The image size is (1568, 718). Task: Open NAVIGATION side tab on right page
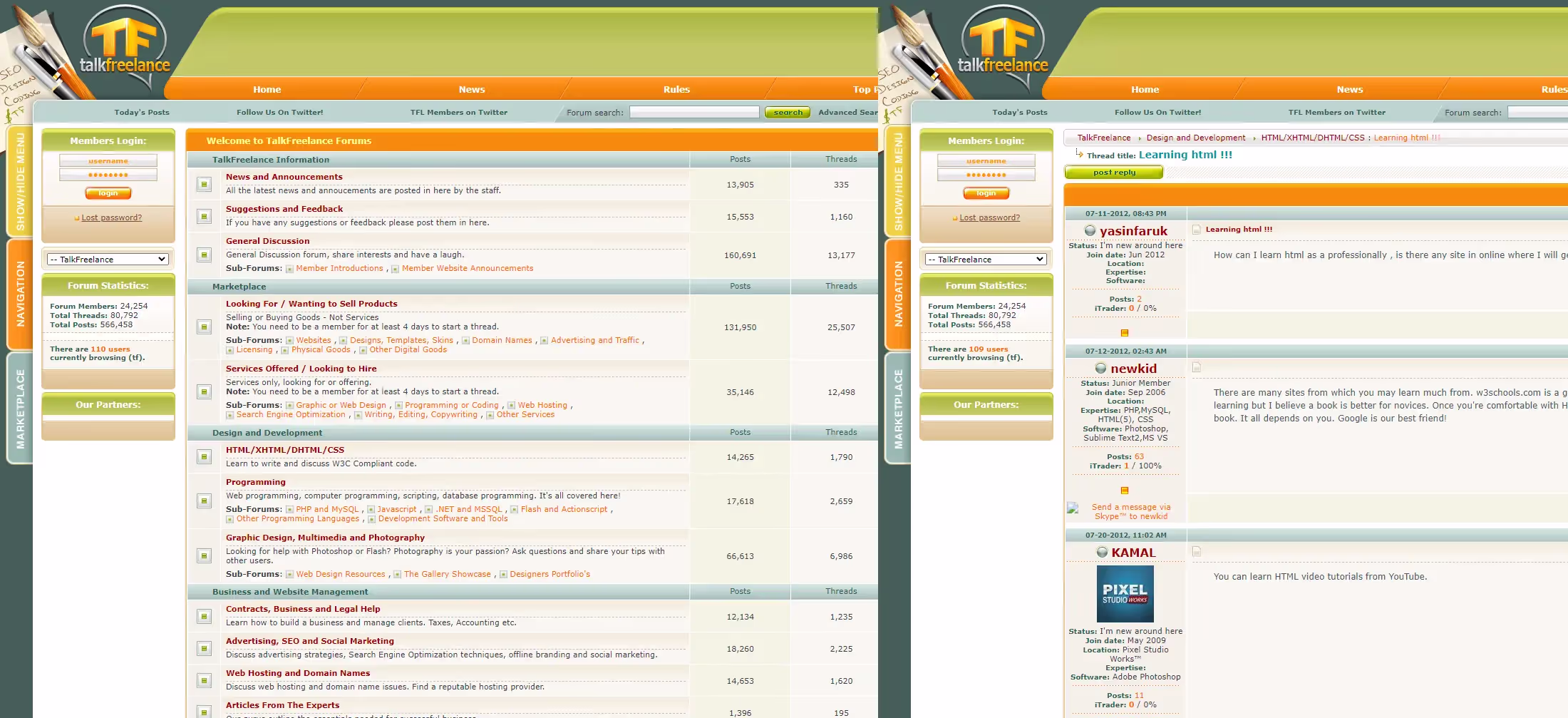click(898, 294)
